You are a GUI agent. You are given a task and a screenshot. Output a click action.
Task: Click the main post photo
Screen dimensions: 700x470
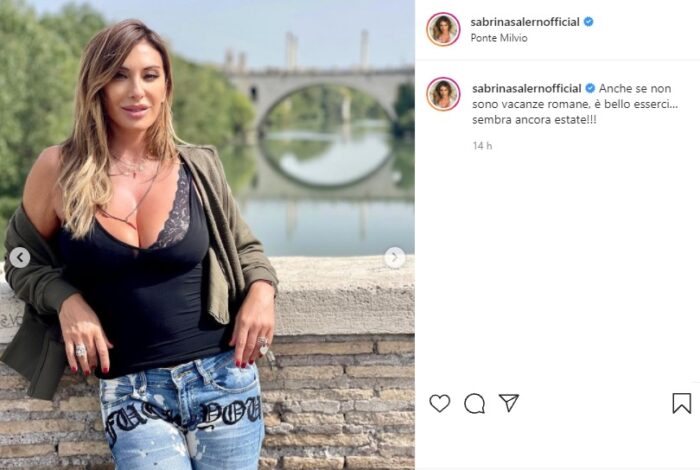click(x=207, y=235)
